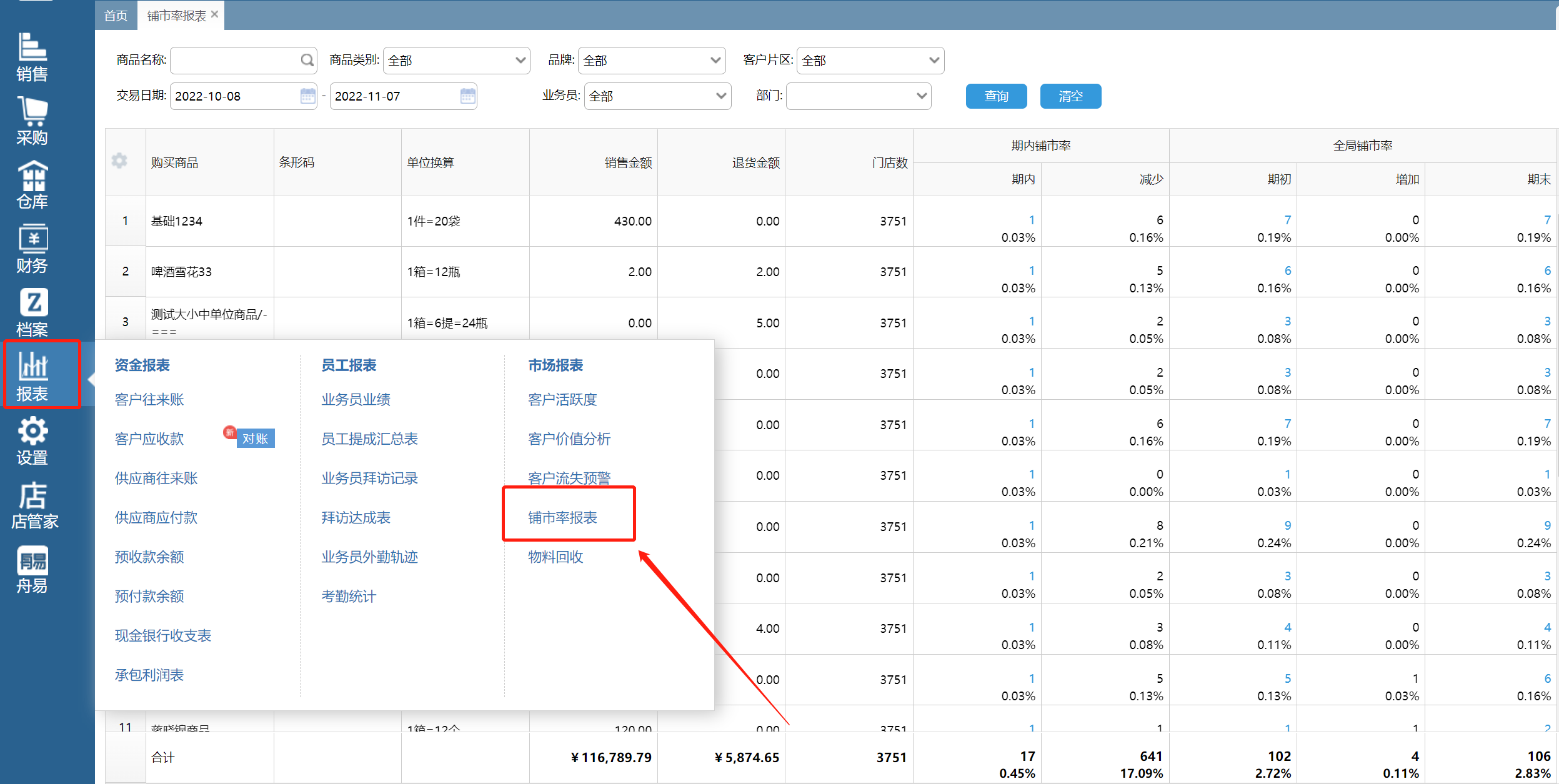Open the 仓库 warehouse icon
This screenshot has height=784, width=1559.
[x=32, y=185]
